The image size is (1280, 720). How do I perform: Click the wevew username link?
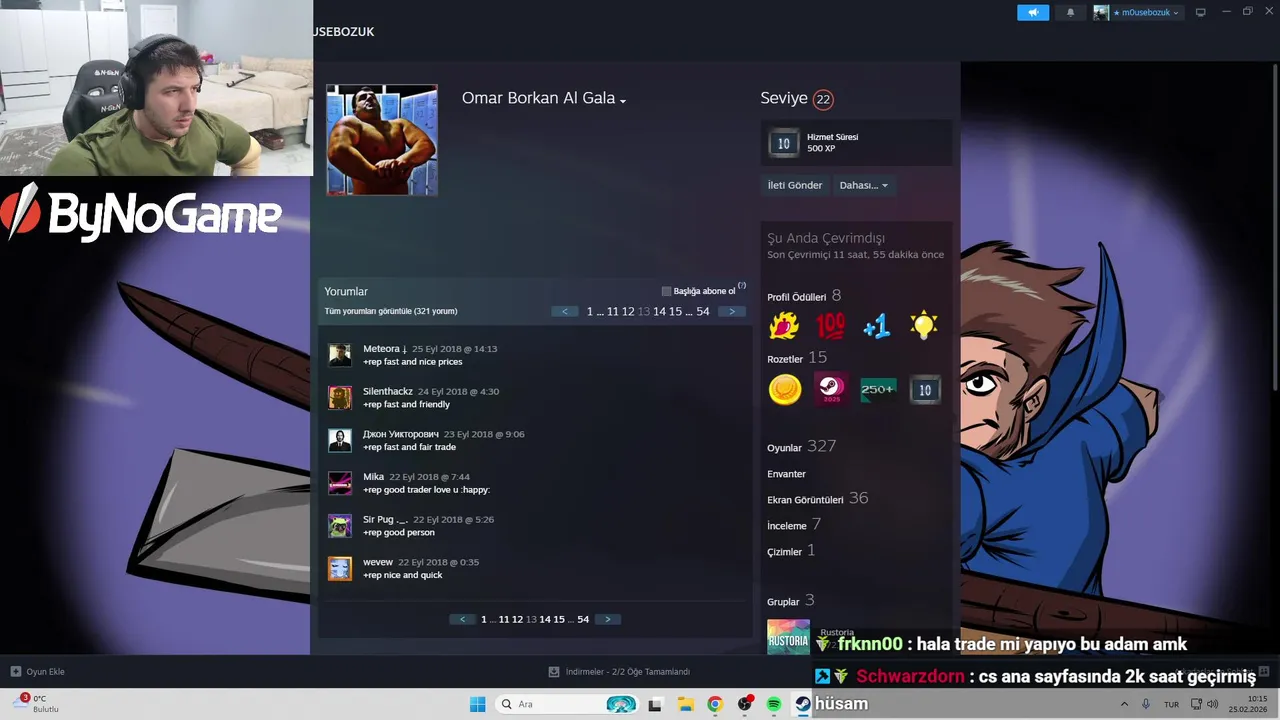pos(378,562)
